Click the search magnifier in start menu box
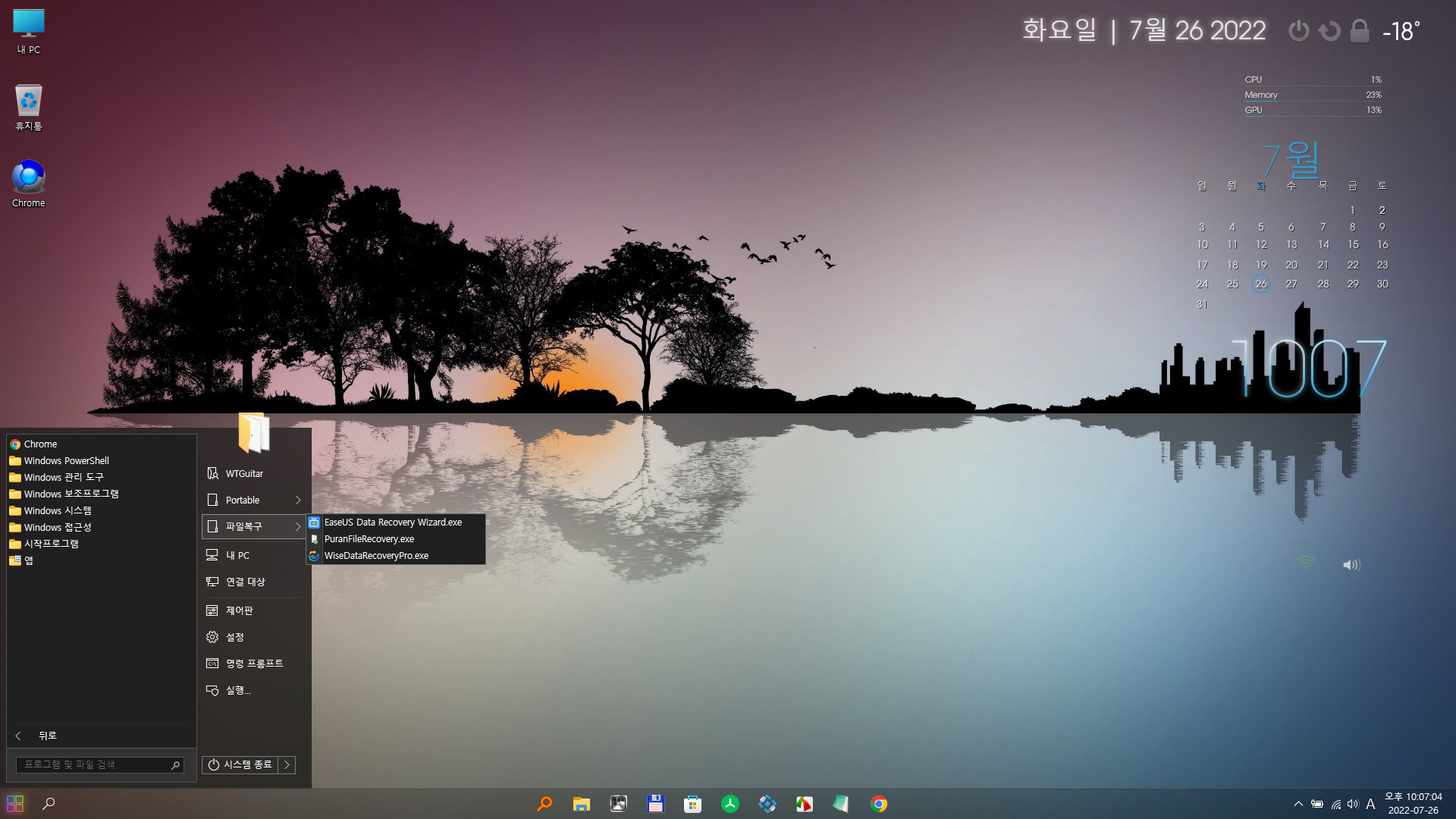Screen dimensions: 1456x819 175,765
